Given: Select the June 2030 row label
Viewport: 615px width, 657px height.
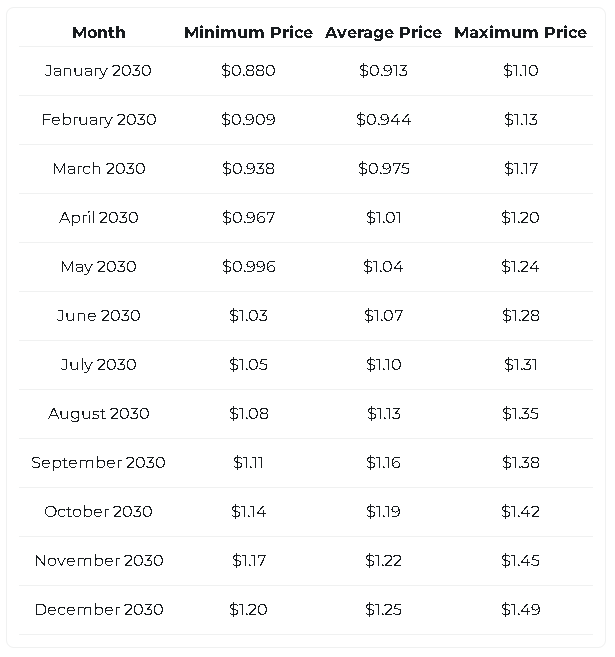Looking at the screenshot, I should point(98,316).
